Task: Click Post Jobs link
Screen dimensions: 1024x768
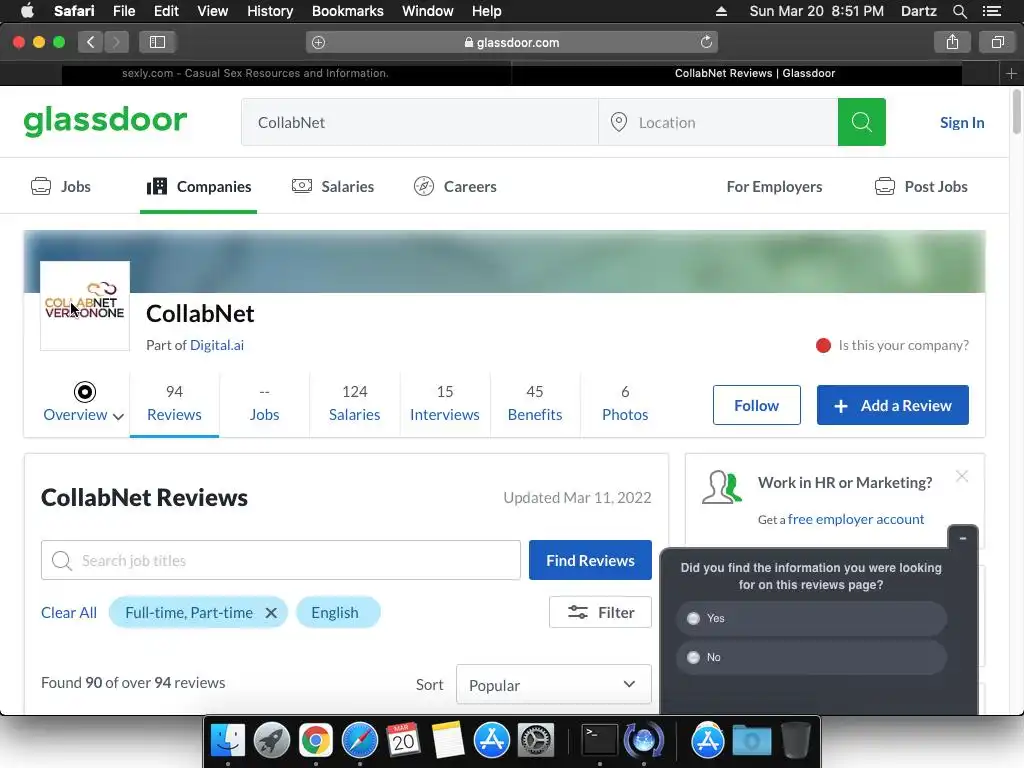Action: pyautogui.click(x=921, y=187)
